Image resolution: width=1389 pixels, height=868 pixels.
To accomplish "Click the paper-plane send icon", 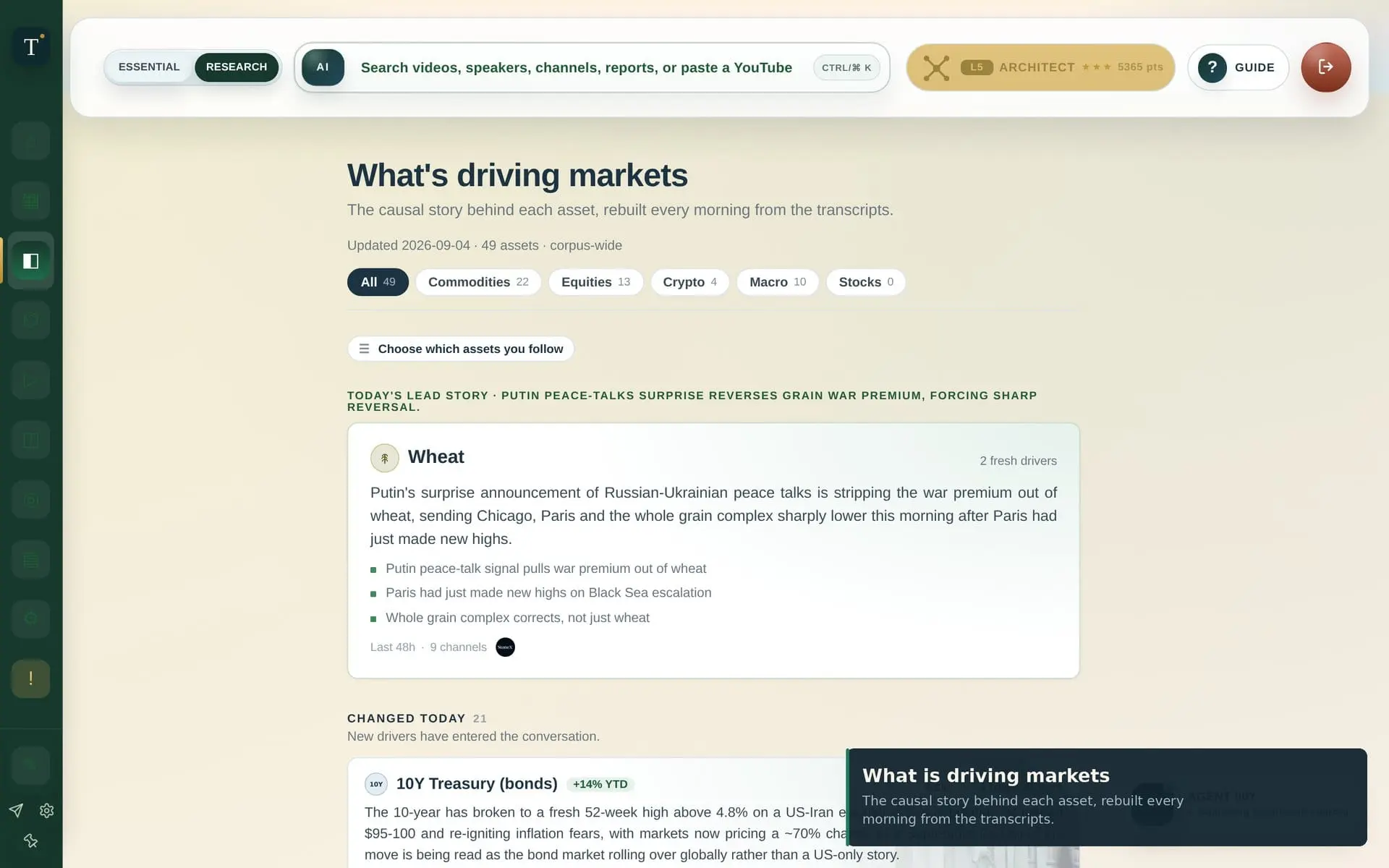I will (16, 810).
